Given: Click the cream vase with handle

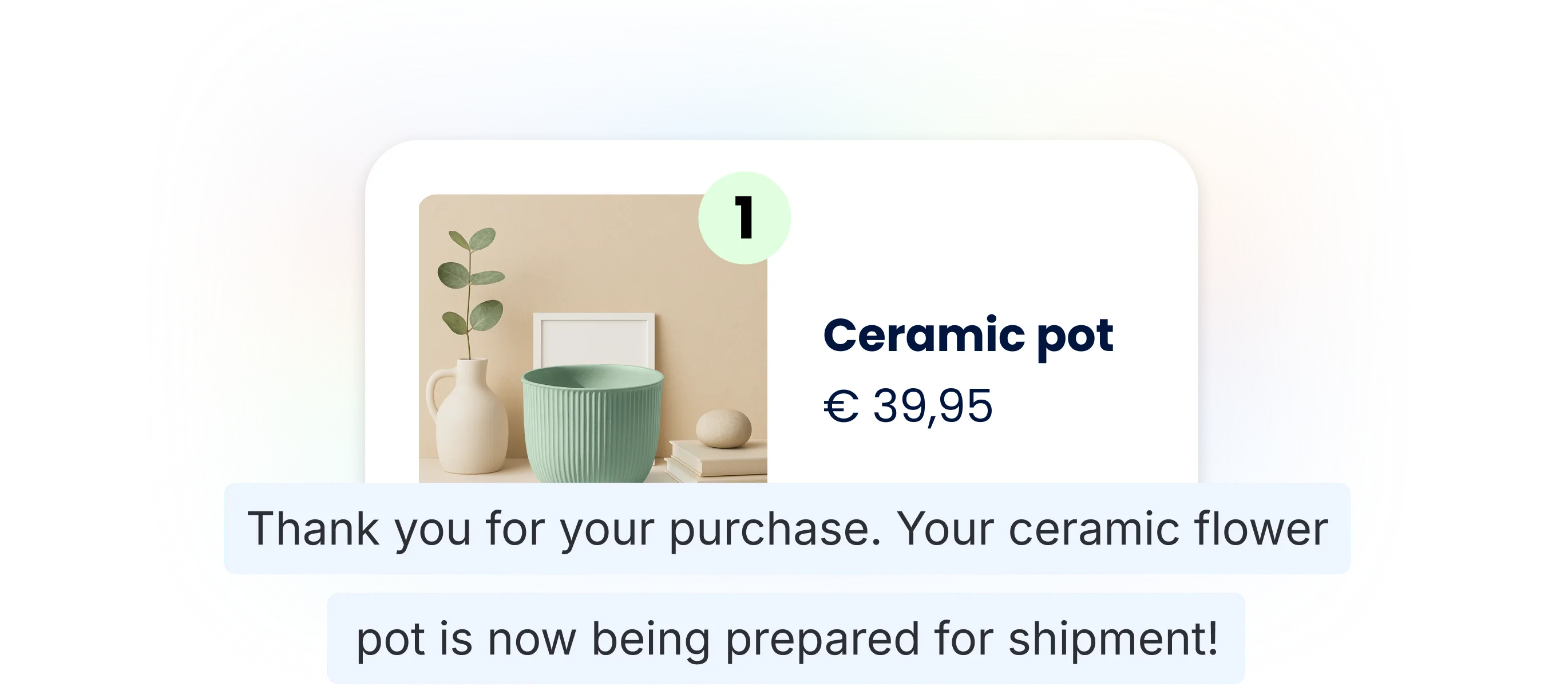Looking at the screenshot, I should tap(469, 420).
